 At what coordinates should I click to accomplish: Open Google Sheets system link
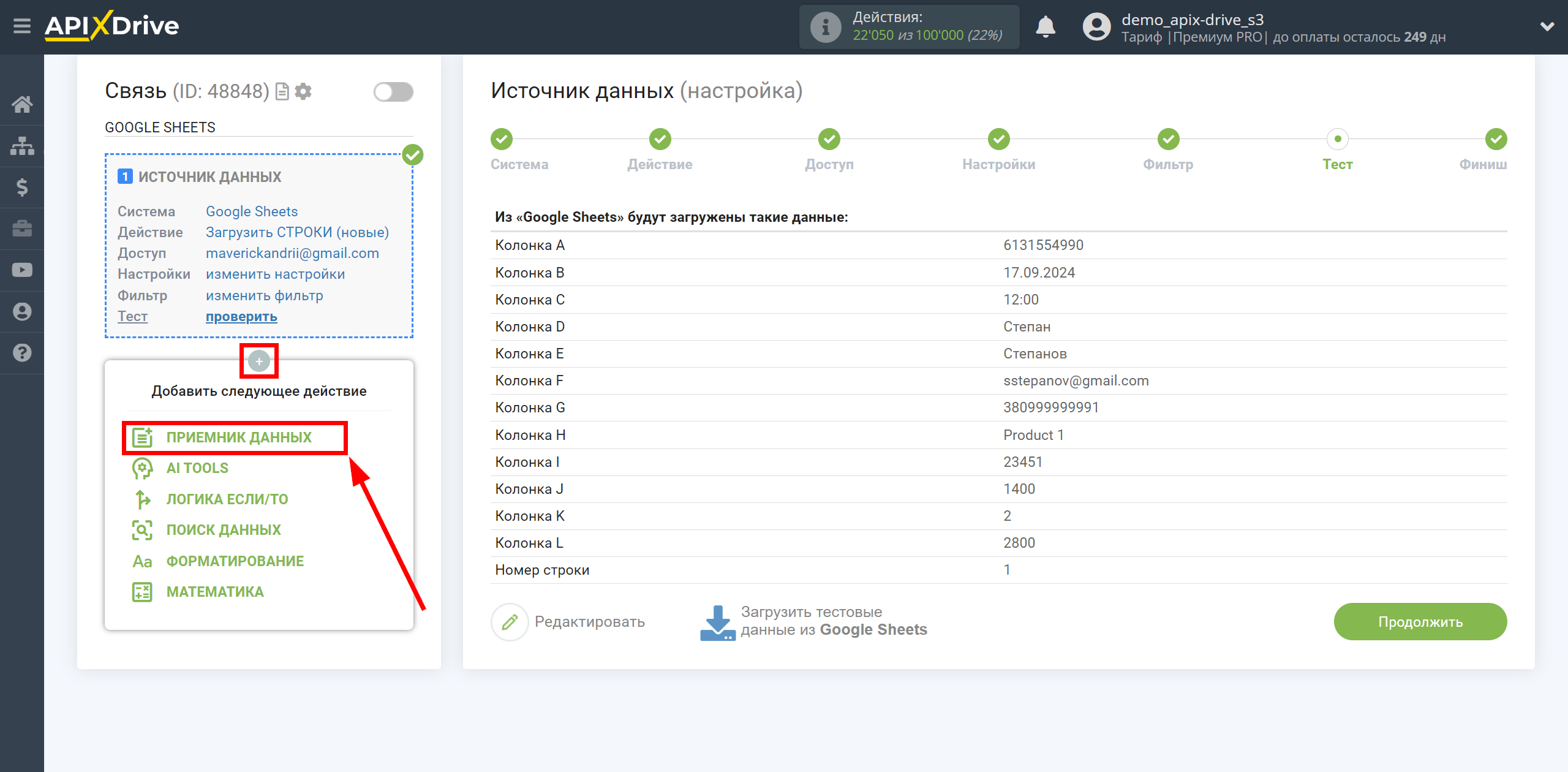tap(252, 211)
